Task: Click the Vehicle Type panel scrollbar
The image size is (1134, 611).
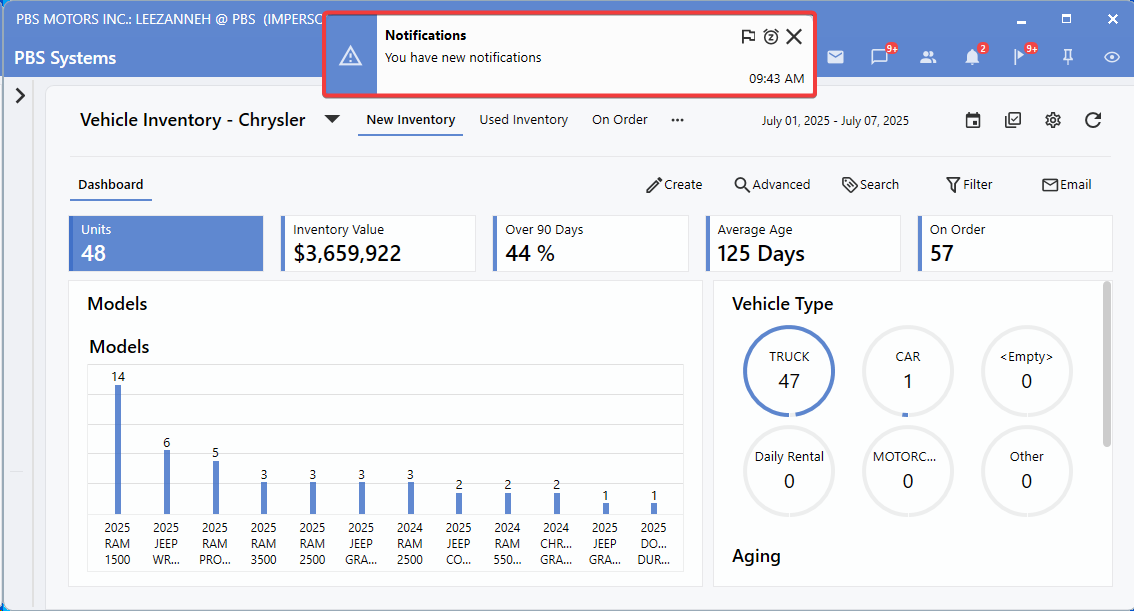Action: [x=1106, y=365]
